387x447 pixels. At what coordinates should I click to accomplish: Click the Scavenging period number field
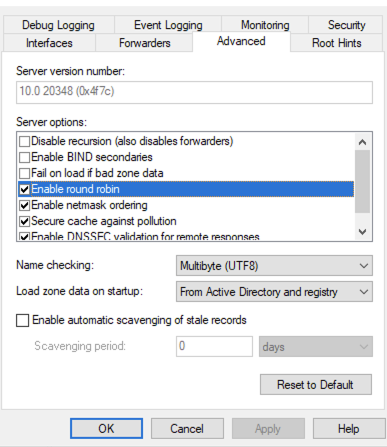pos(214,346)
